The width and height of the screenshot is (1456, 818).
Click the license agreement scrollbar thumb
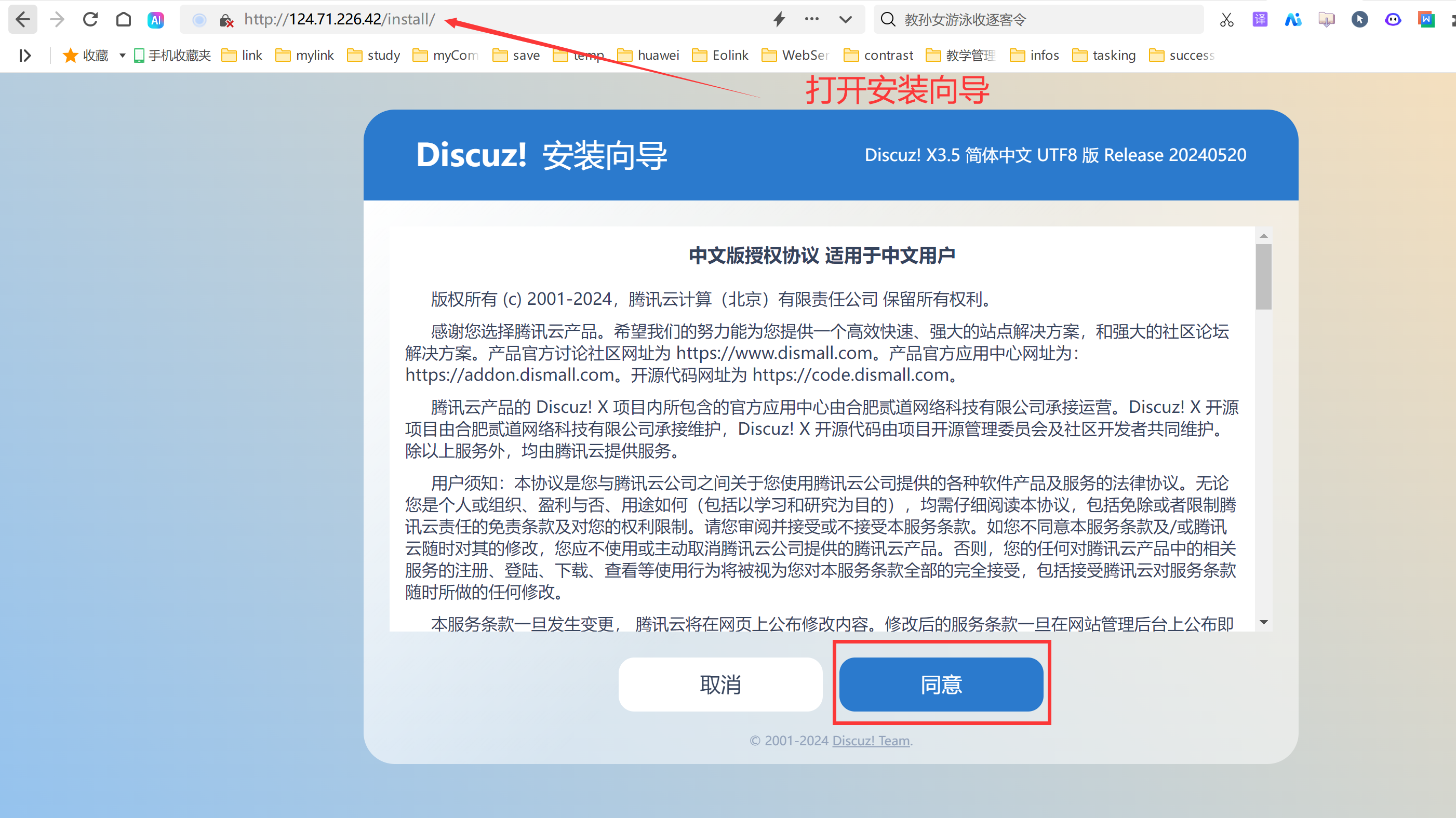tap(1264, 276)
